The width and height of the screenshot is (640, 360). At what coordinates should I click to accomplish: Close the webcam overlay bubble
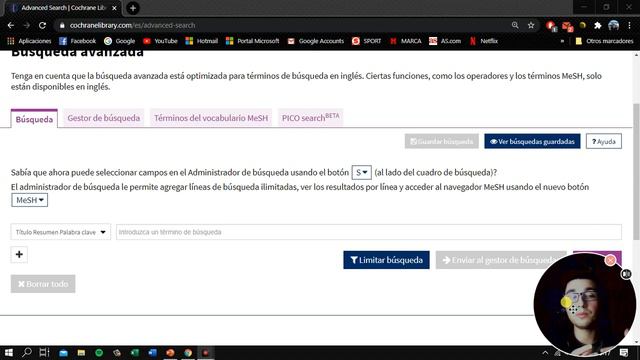click(610, 260)
